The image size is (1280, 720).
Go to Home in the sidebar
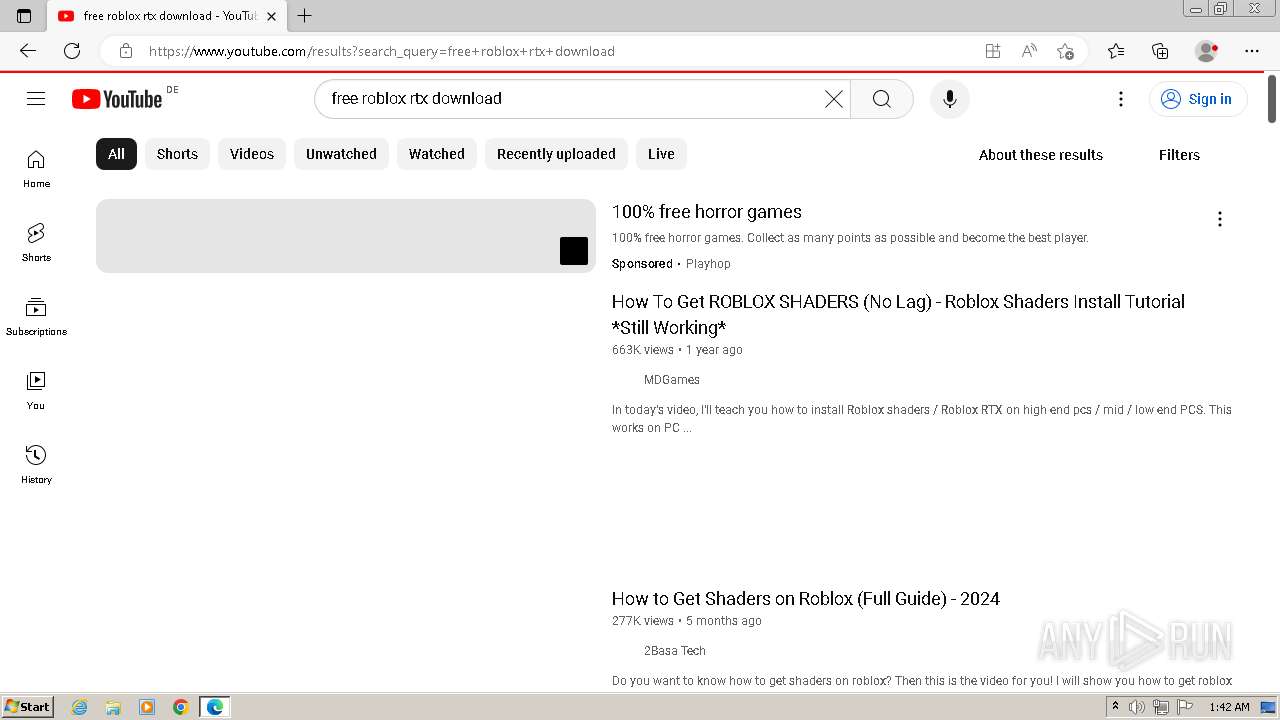(36, 169)
